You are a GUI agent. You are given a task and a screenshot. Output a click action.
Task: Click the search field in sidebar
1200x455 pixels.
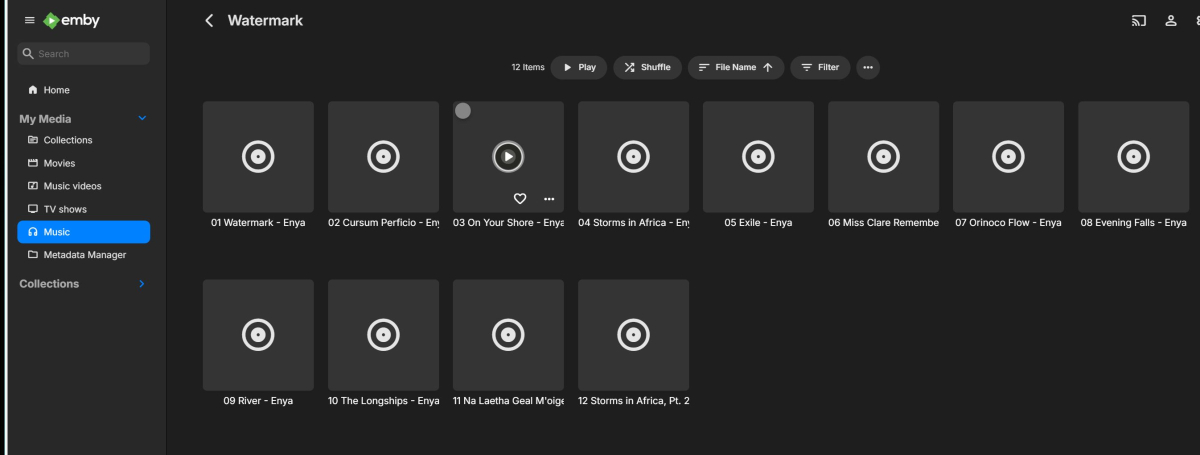pyautogui.click(x=84, y=54)
